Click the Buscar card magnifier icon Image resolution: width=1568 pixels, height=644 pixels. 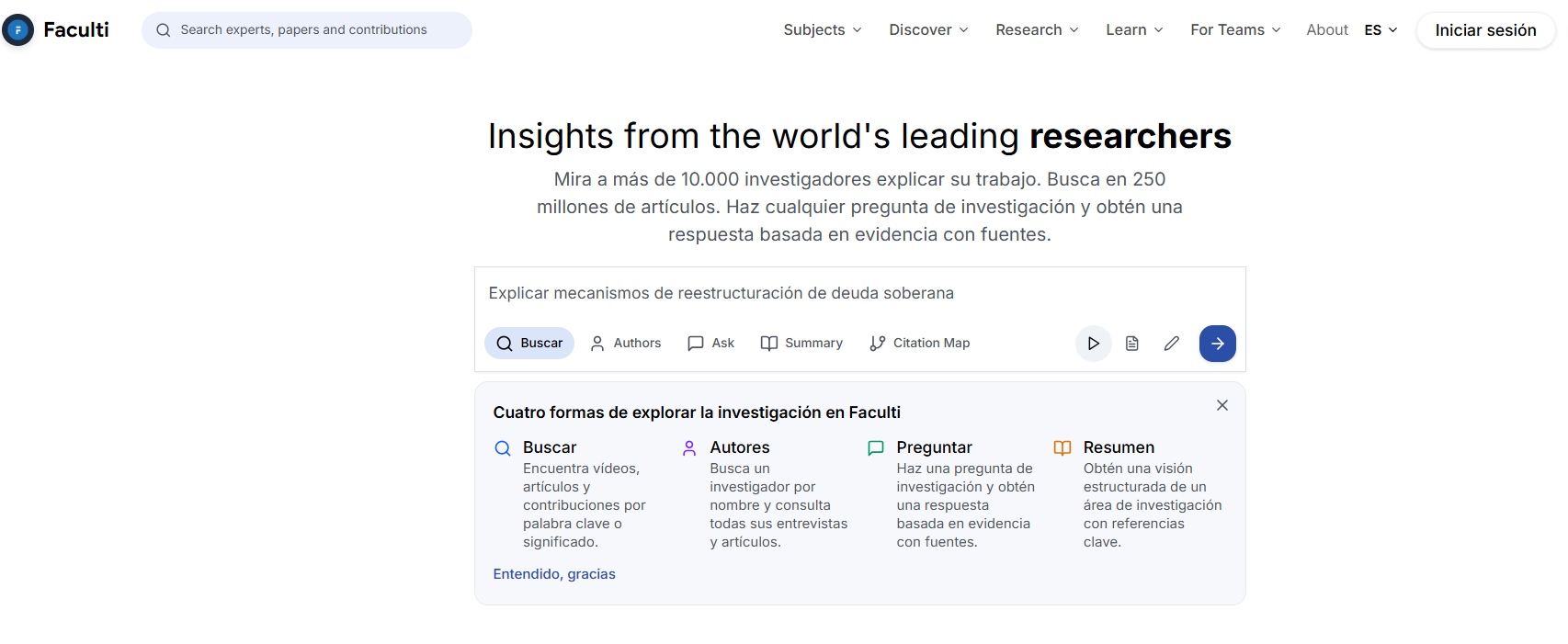pos(503,448)
